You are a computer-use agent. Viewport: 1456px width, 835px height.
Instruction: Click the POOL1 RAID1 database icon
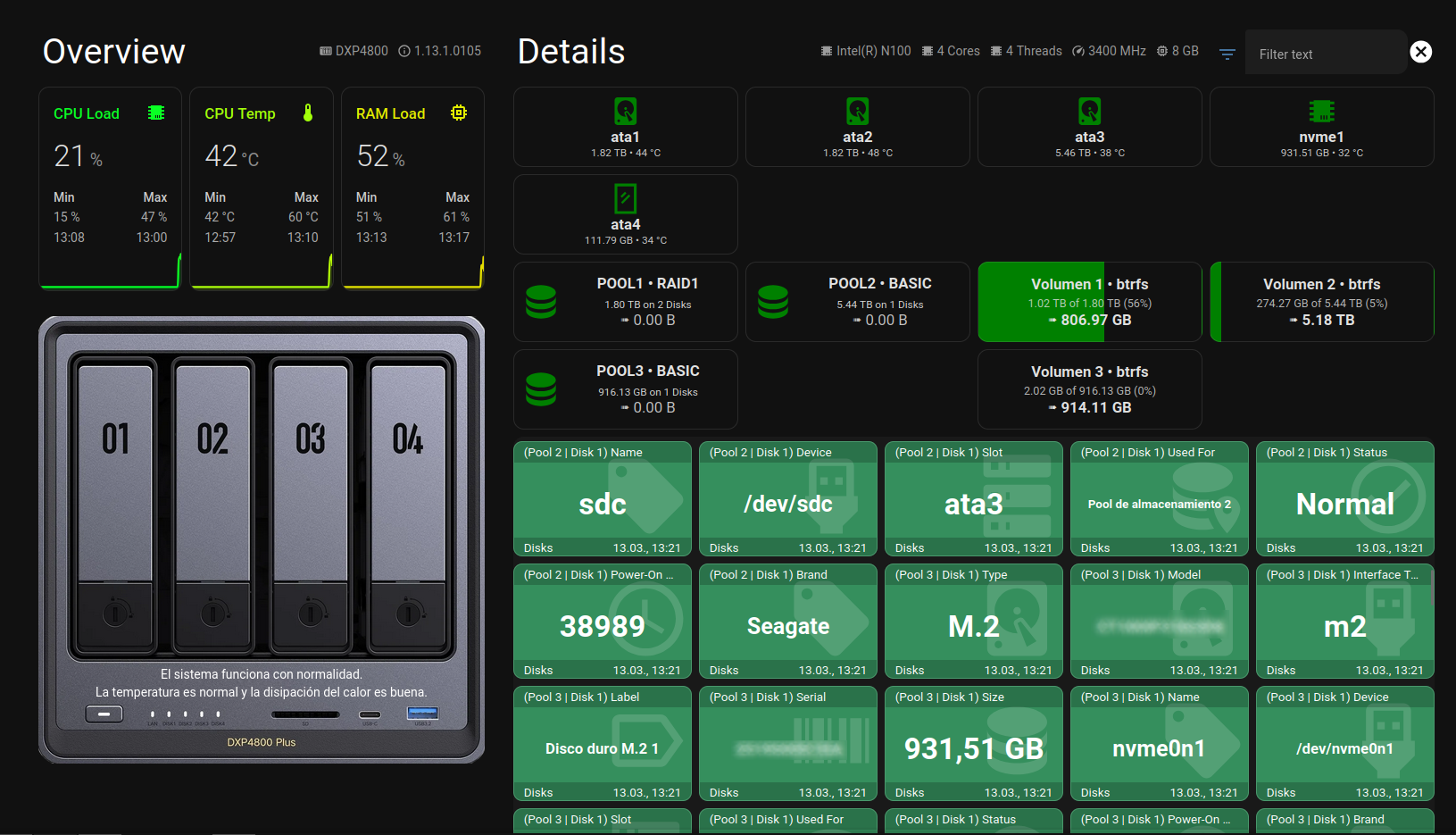(x=541, y=302)
